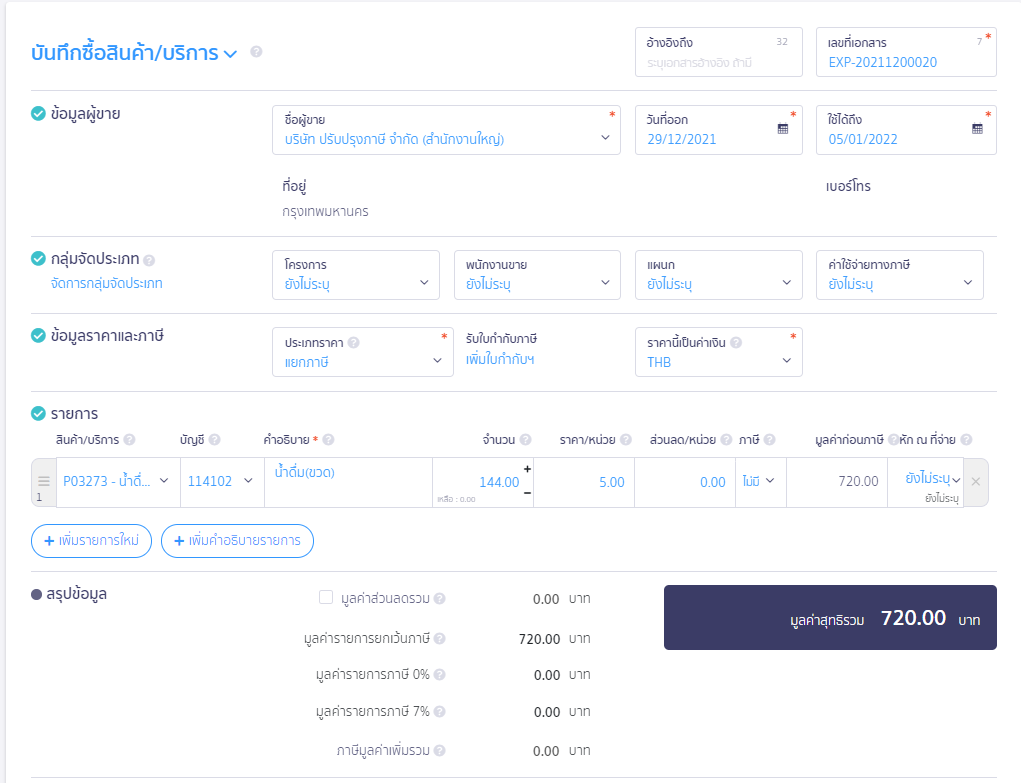
Task: Click help icon beside กลุ่มจัดประเภท
Action: click(149, 261)
